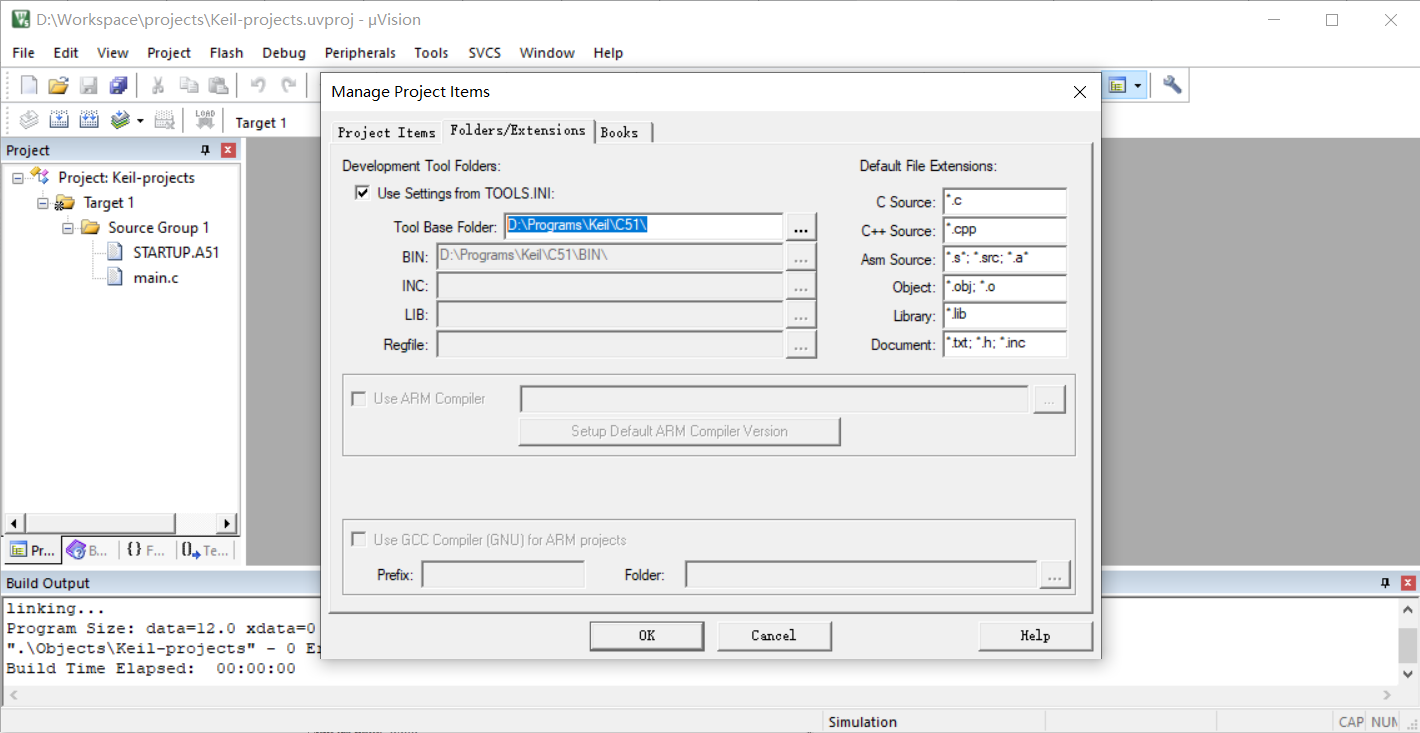Viewport: 1420px width, 733px height.
Task: Click the Translate current file icon
Action: tap(29, 121)
